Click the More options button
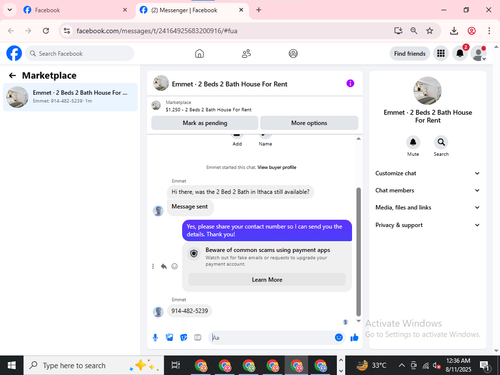This screenshot has width=500, height=375. point(309,123)
